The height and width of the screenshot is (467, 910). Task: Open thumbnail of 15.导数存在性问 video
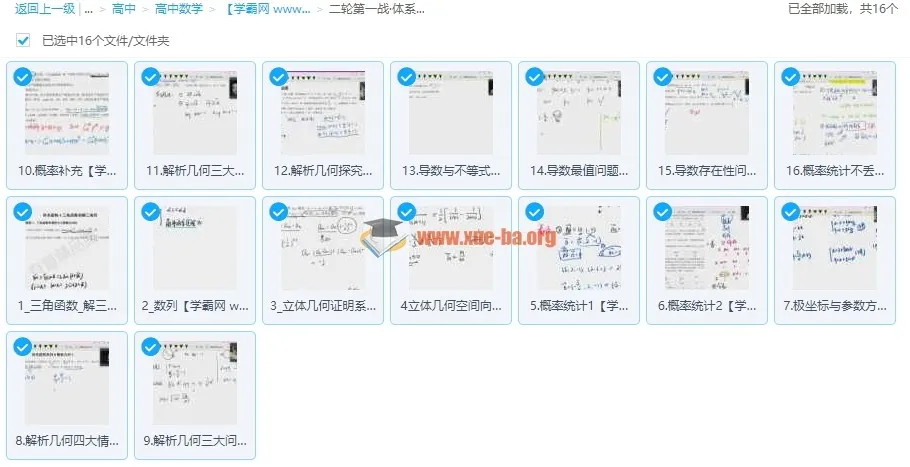(x=707, y=113)
